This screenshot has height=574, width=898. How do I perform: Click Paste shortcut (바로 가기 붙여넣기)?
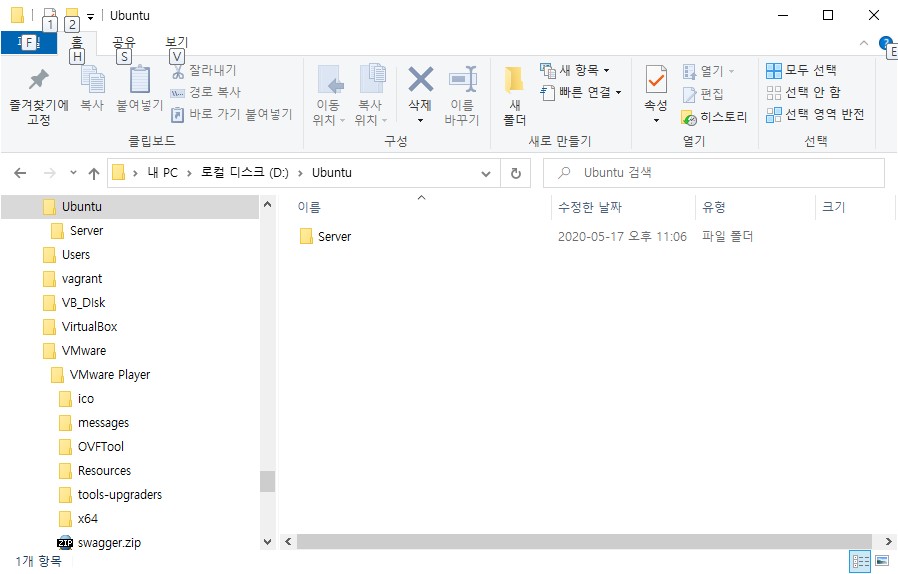(x=232, y=114)
